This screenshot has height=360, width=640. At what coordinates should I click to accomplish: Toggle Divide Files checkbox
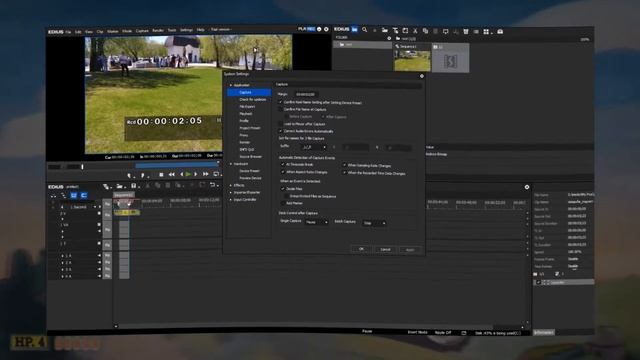(x=282, y=189)
